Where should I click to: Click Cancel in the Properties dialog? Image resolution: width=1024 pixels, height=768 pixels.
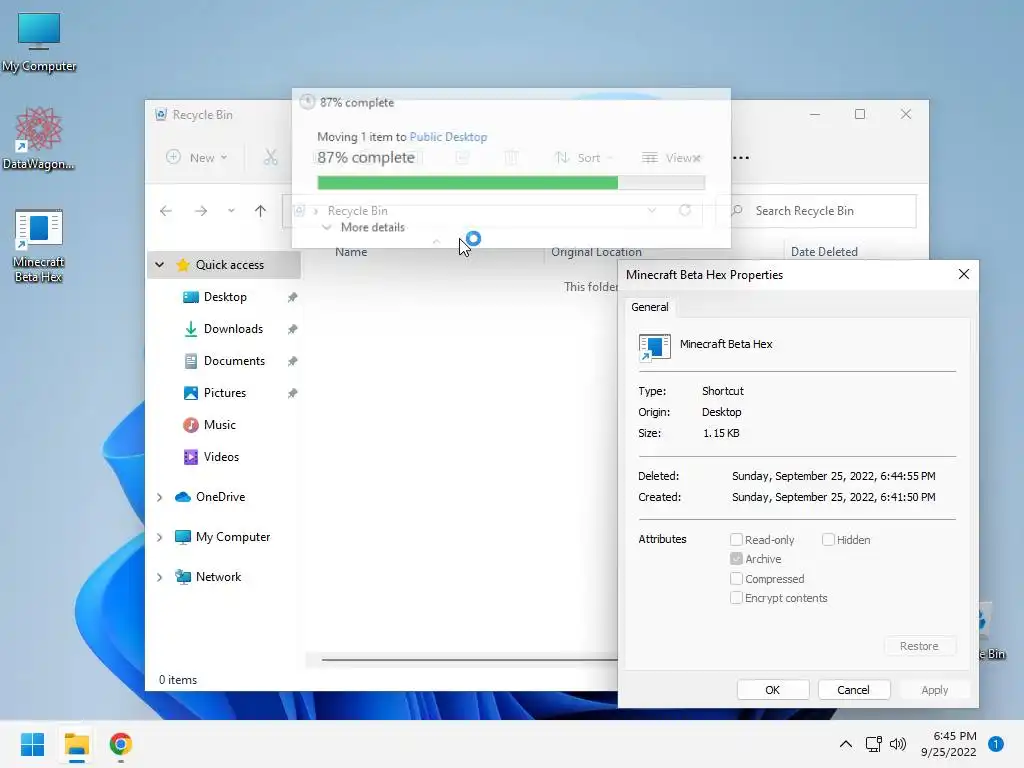pyautogui.click(x=853, y=690)
